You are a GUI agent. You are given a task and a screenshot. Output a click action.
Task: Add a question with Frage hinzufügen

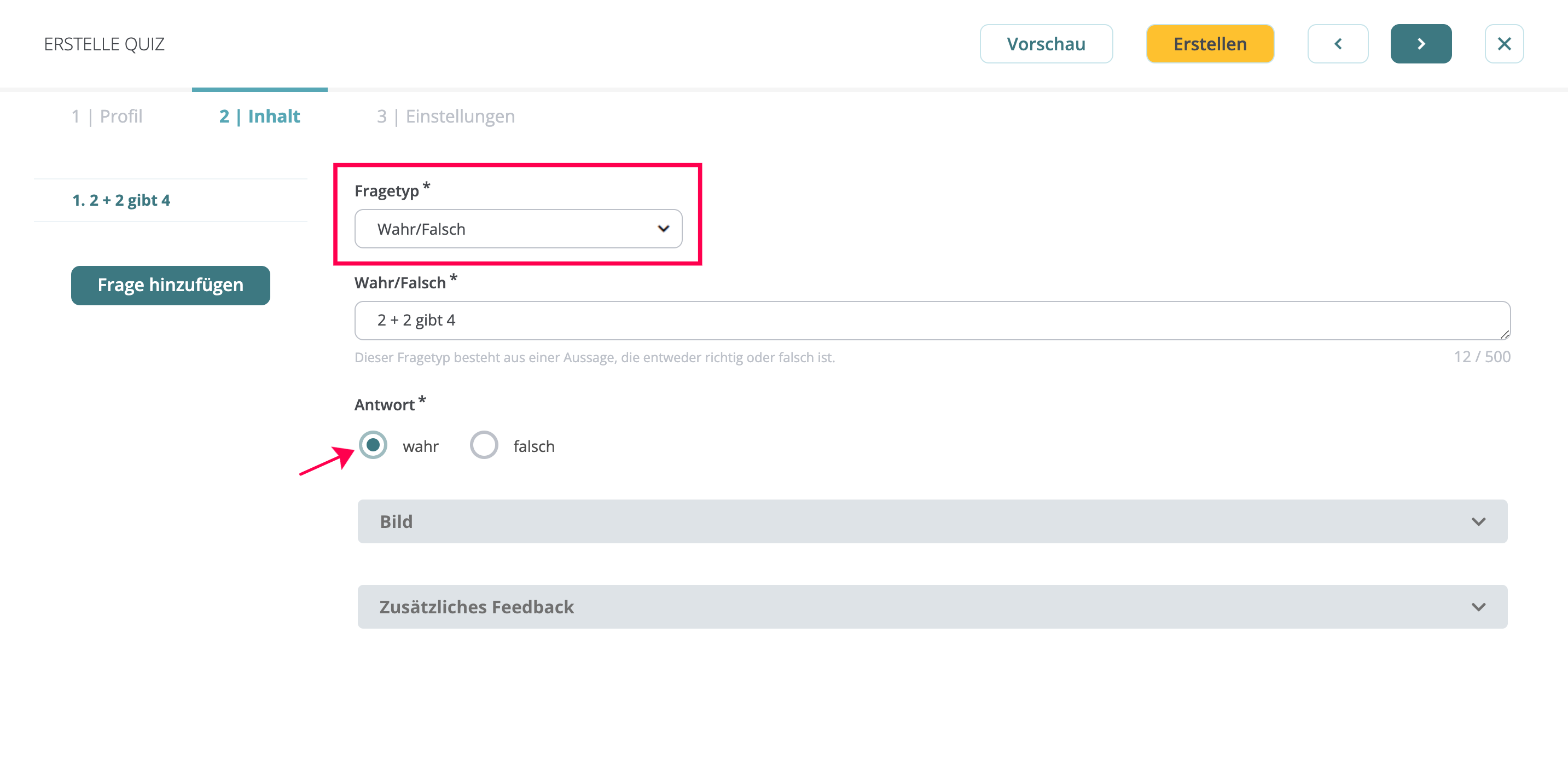click(x=171, y=285)
